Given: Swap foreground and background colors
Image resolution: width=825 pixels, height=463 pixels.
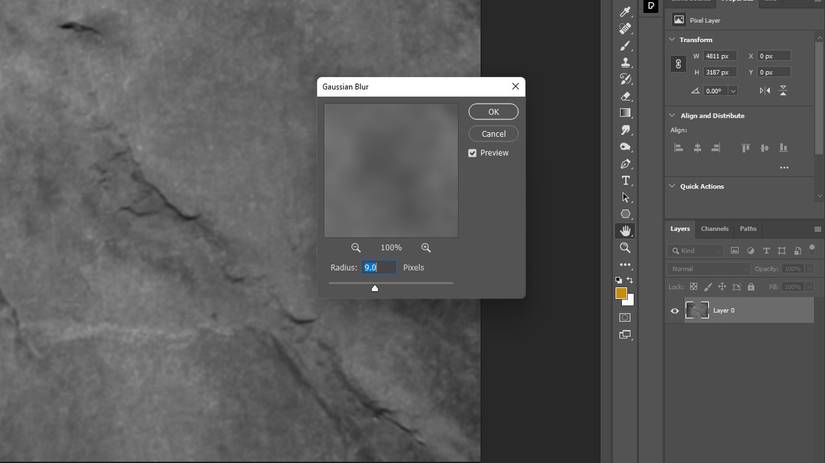Looking at the screenshot, I should [630, 280].
